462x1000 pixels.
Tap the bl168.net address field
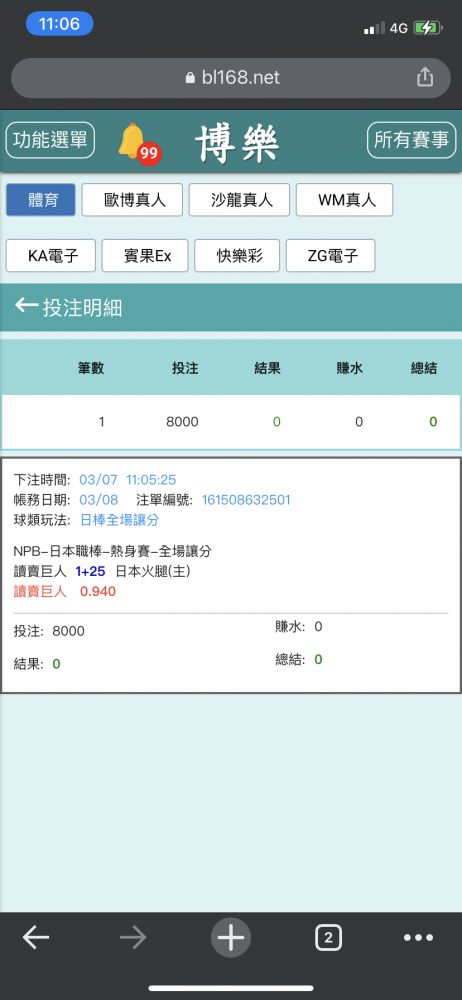coord(231,78)
